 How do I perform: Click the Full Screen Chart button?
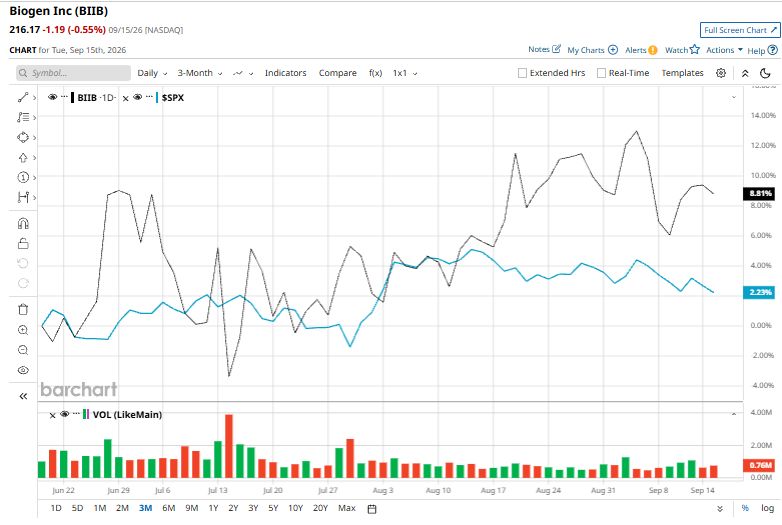pos(740,30)
